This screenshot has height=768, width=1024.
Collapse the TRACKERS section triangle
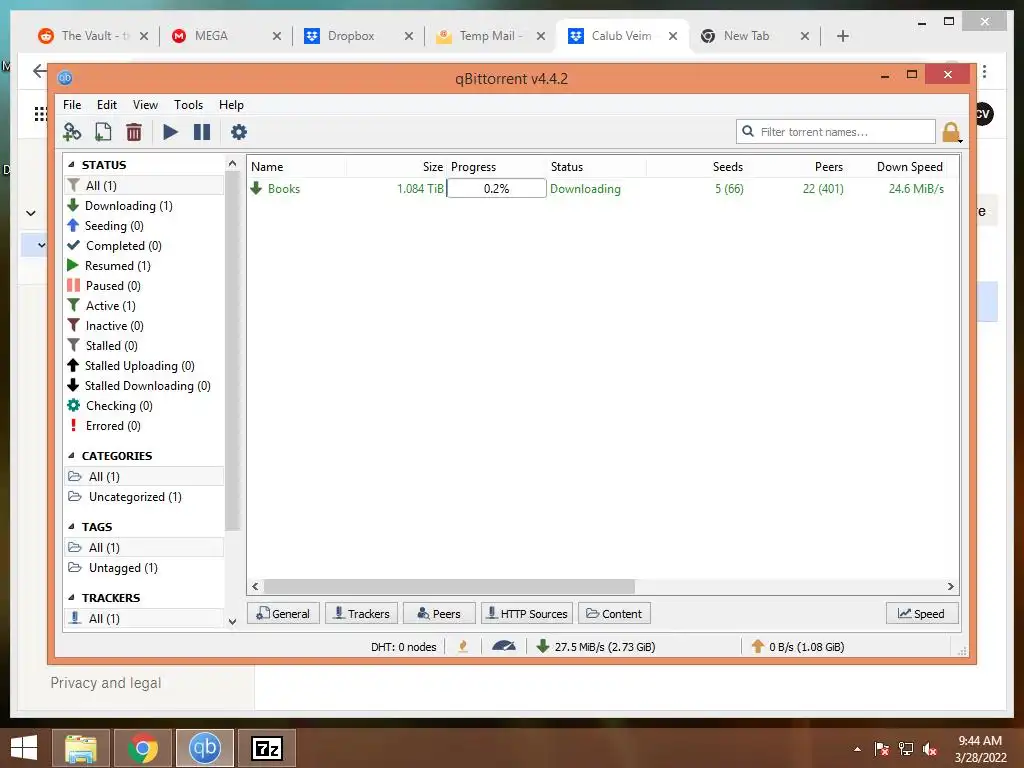pyautogui.click(x=71, y=598)
